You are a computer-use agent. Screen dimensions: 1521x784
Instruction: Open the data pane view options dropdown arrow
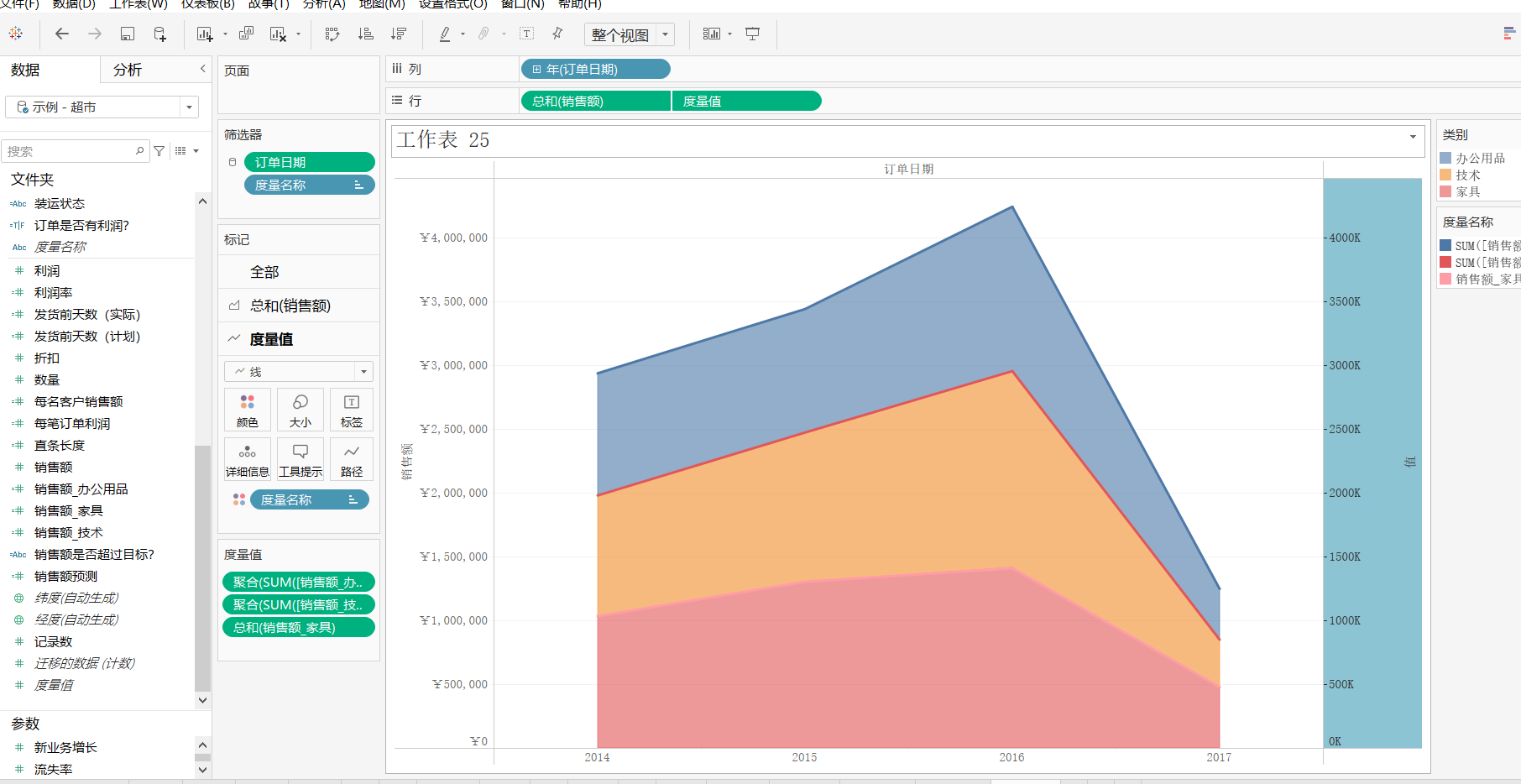tap(196, 151)
